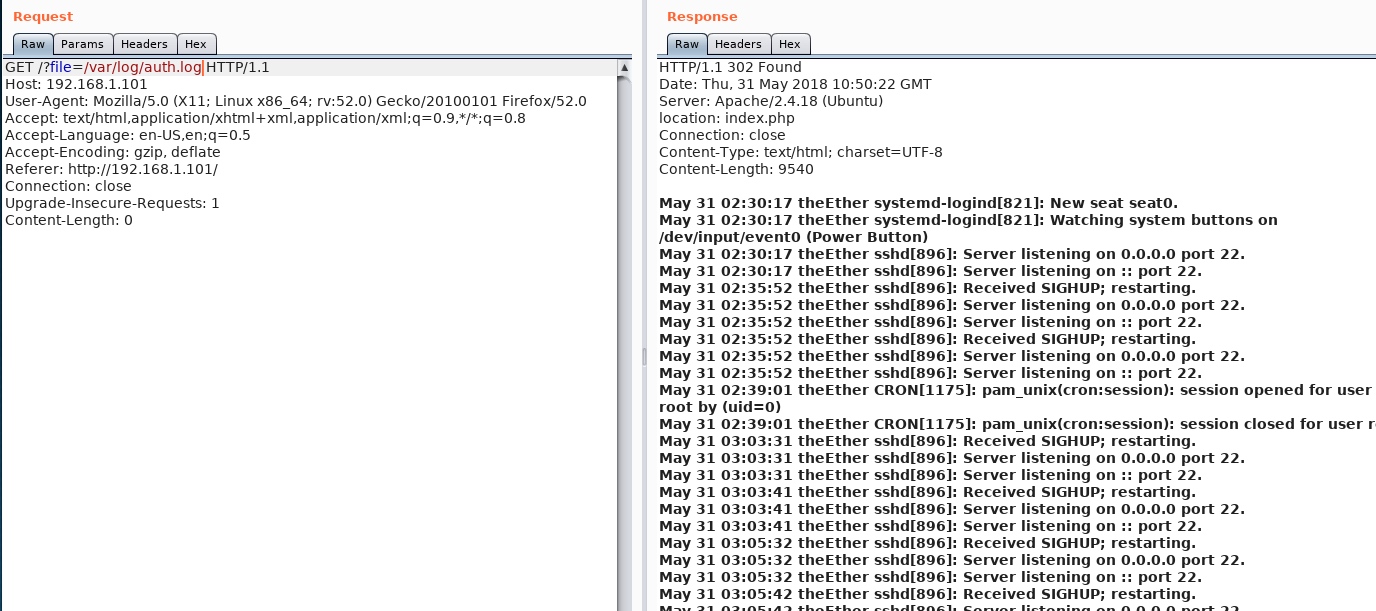Click the 'Content-Length: 9540' response header
The width and height of the screenshot is (1376, 611).
[736, 170]
